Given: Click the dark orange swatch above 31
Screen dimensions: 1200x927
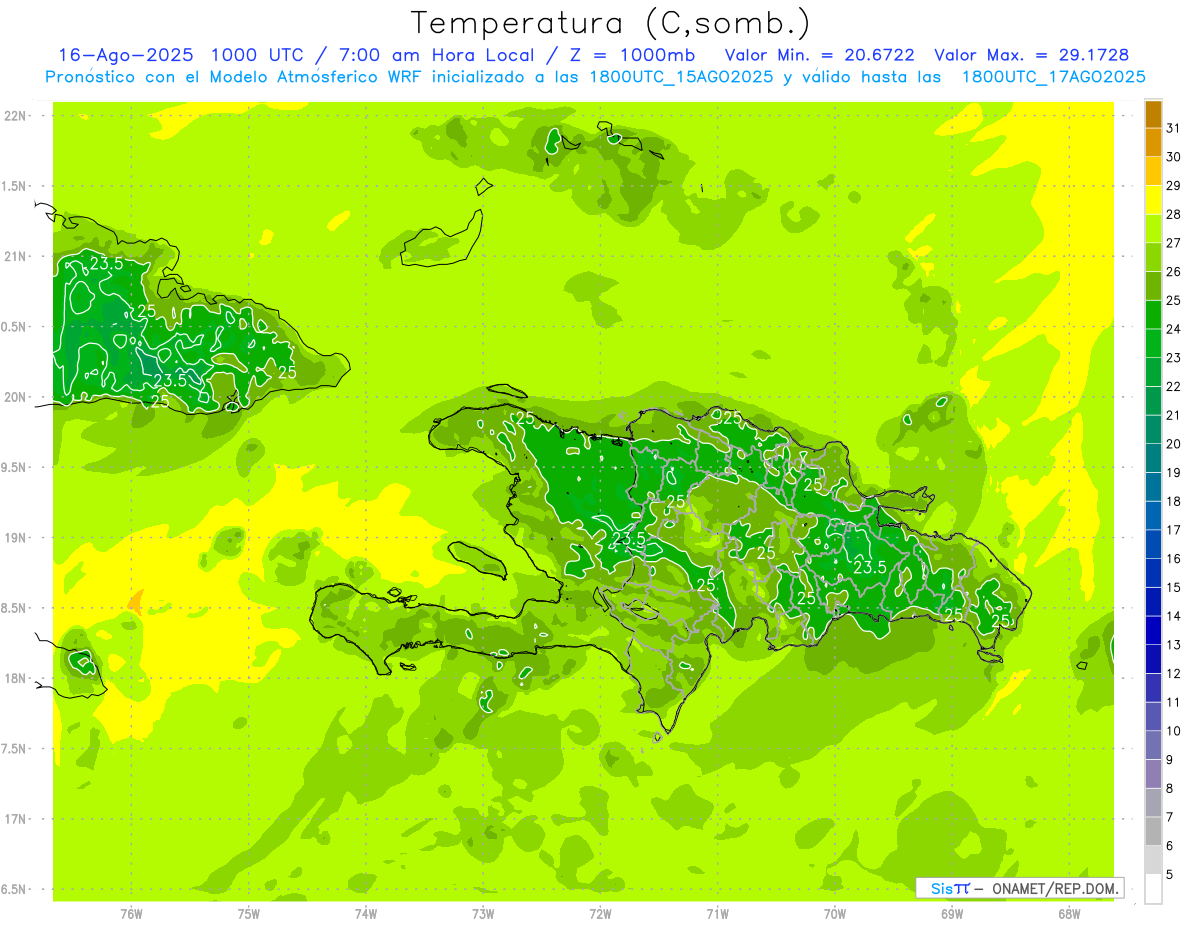Looking at the screenshot, I should click(1153, 114).
